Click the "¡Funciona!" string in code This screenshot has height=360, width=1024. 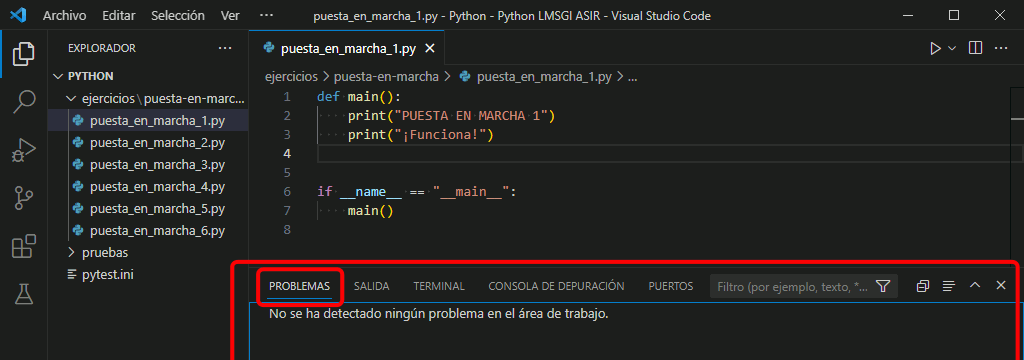tap(441, 135)
